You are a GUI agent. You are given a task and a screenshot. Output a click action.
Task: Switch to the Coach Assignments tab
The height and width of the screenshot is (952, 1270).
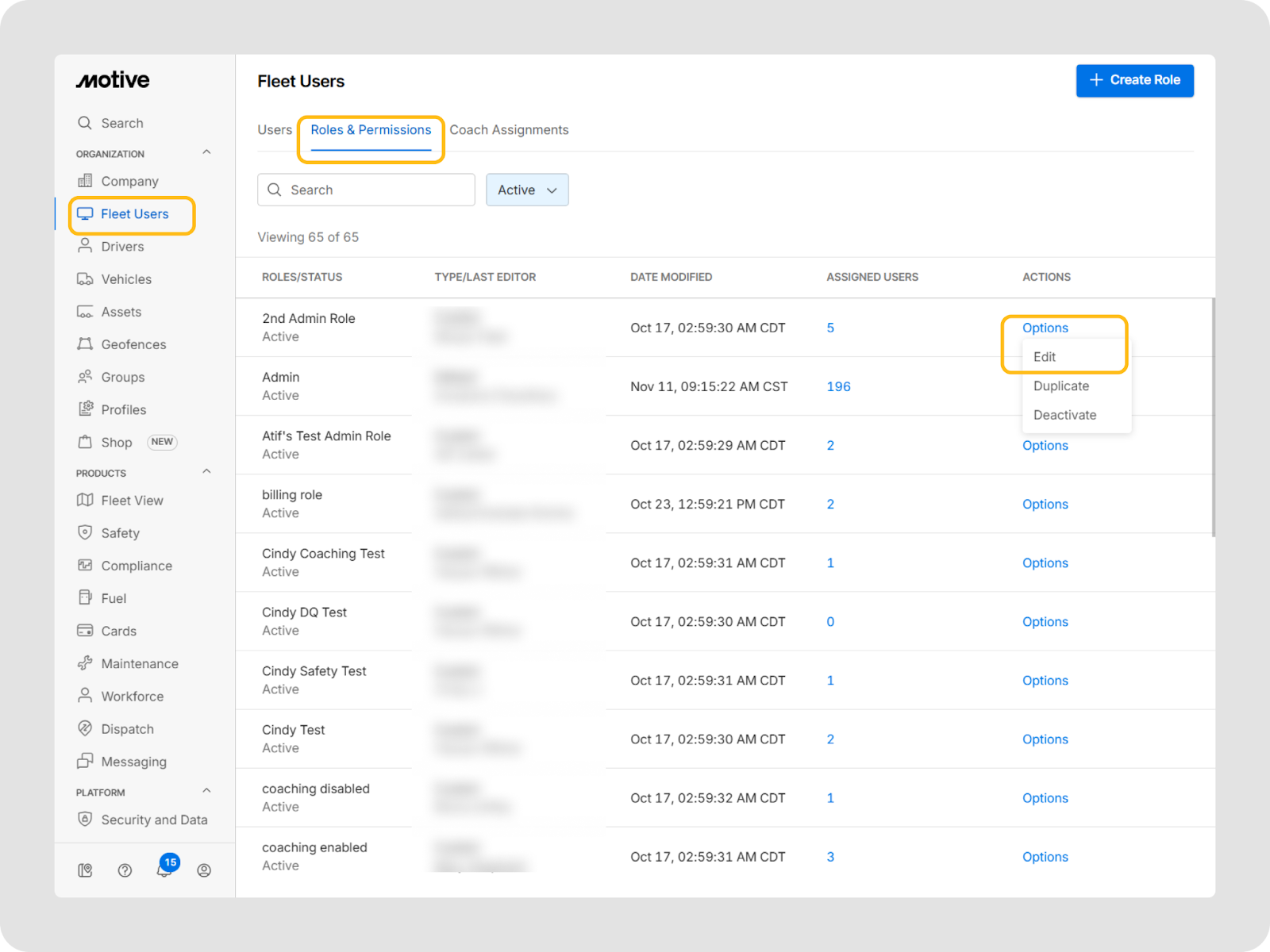[509, 130]
